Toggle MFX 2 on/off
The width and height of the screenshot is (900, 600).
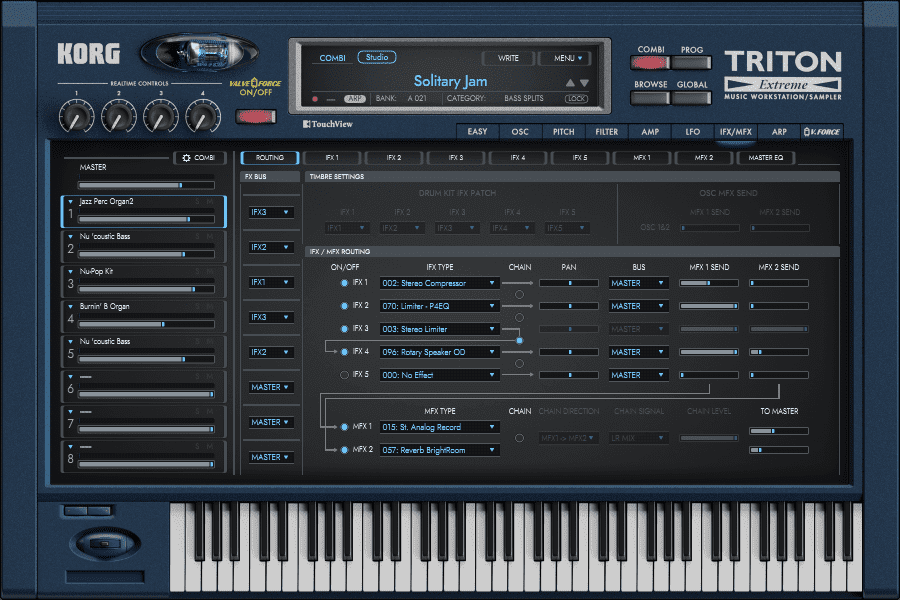344,450
